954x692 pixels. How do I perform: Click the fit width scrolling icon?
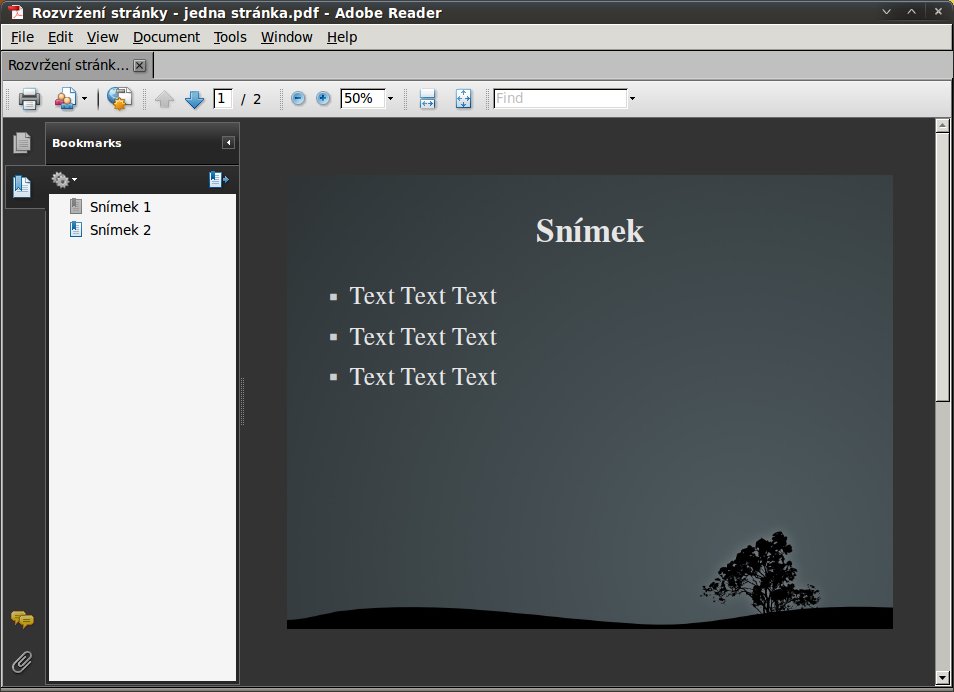point(428,99)
